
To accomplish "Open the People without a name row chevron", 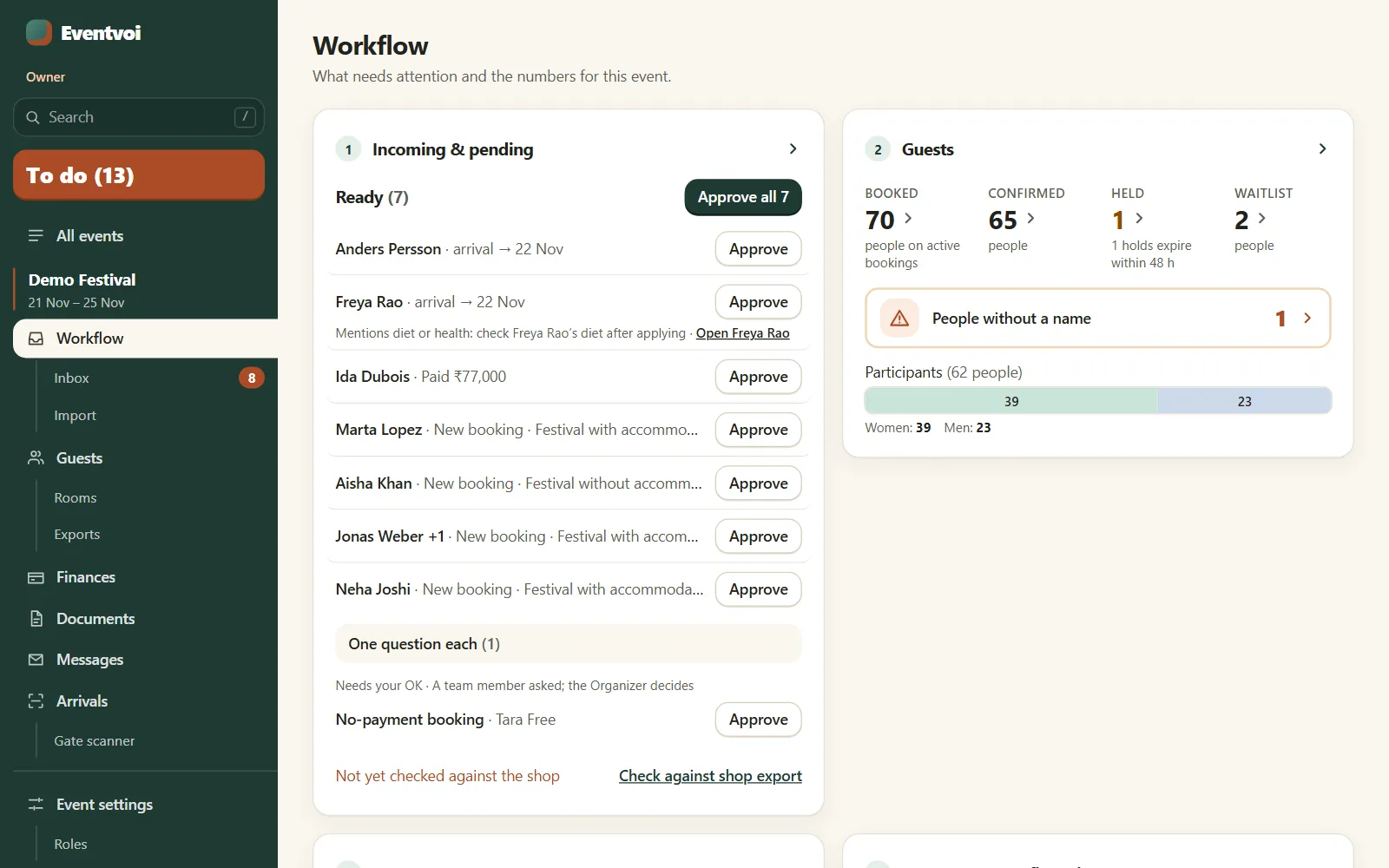I will (1307, 319).
